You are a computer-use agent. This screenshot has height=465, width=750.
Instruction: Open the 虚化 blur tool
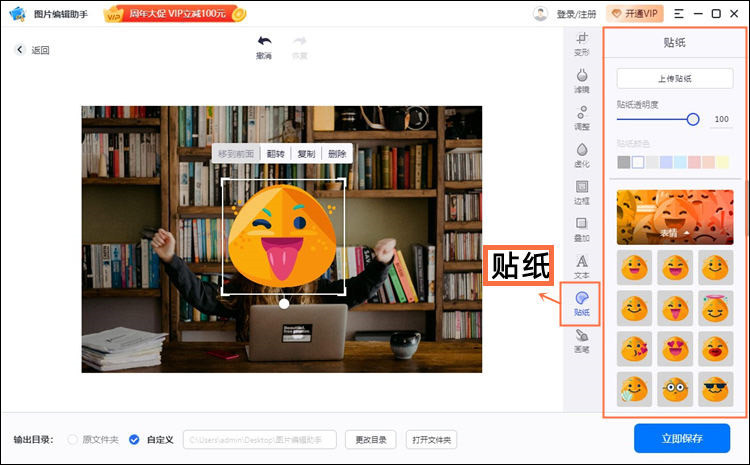pyautogui.click(x=581, y=155)
